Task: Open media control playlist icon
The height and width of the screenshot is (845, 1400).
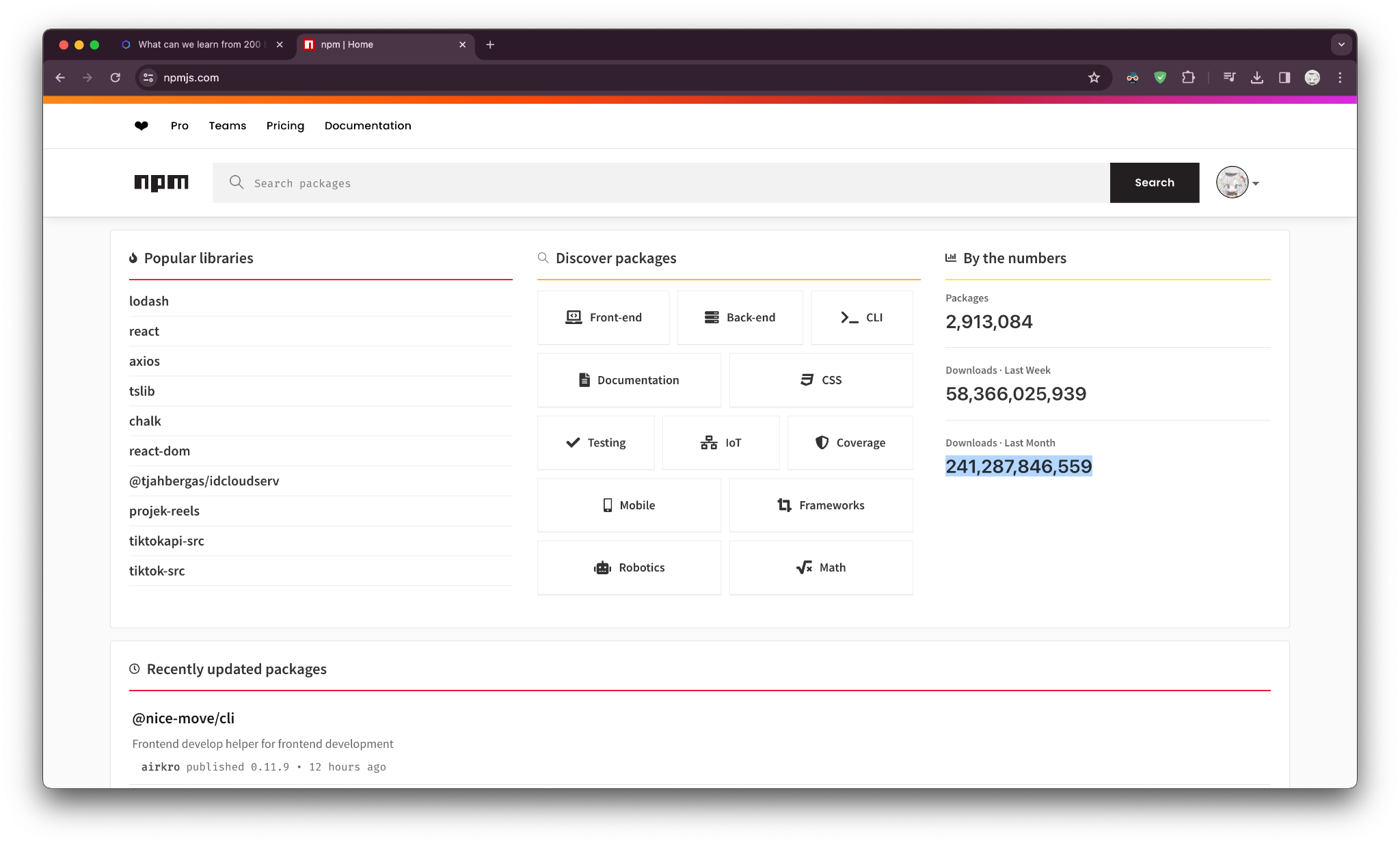Action: pyautogui.click(x=1229, y=78)
